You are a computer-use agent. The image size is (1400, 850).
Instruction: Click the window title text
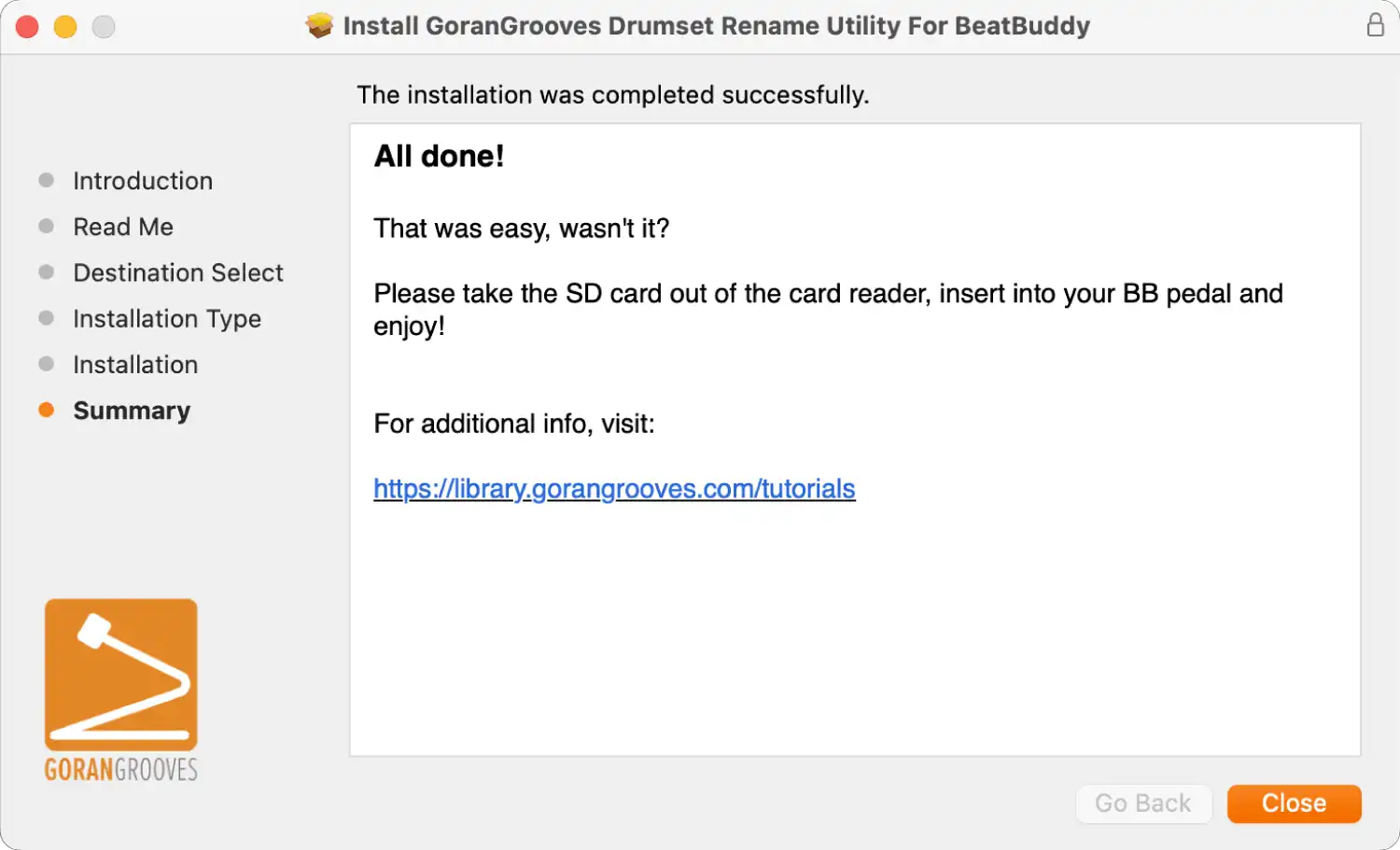(716, 25)
